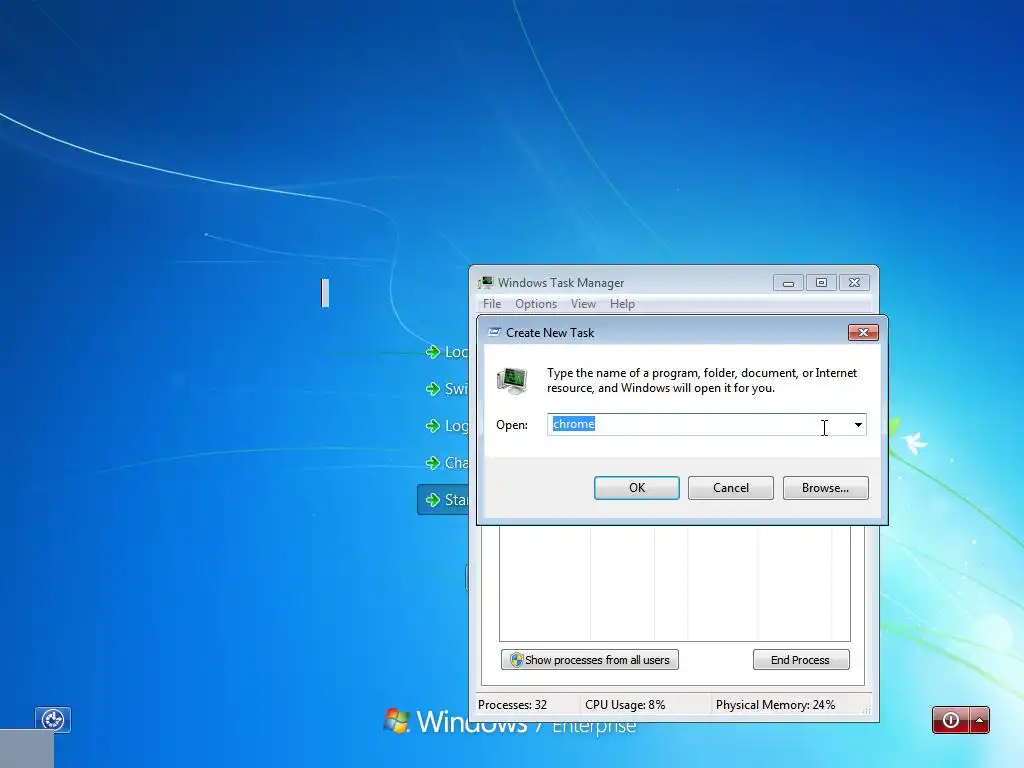Viewport: 1024px width, 768px height.
Task: Click the shield icon on Show processes
Action: coord(517,660)
